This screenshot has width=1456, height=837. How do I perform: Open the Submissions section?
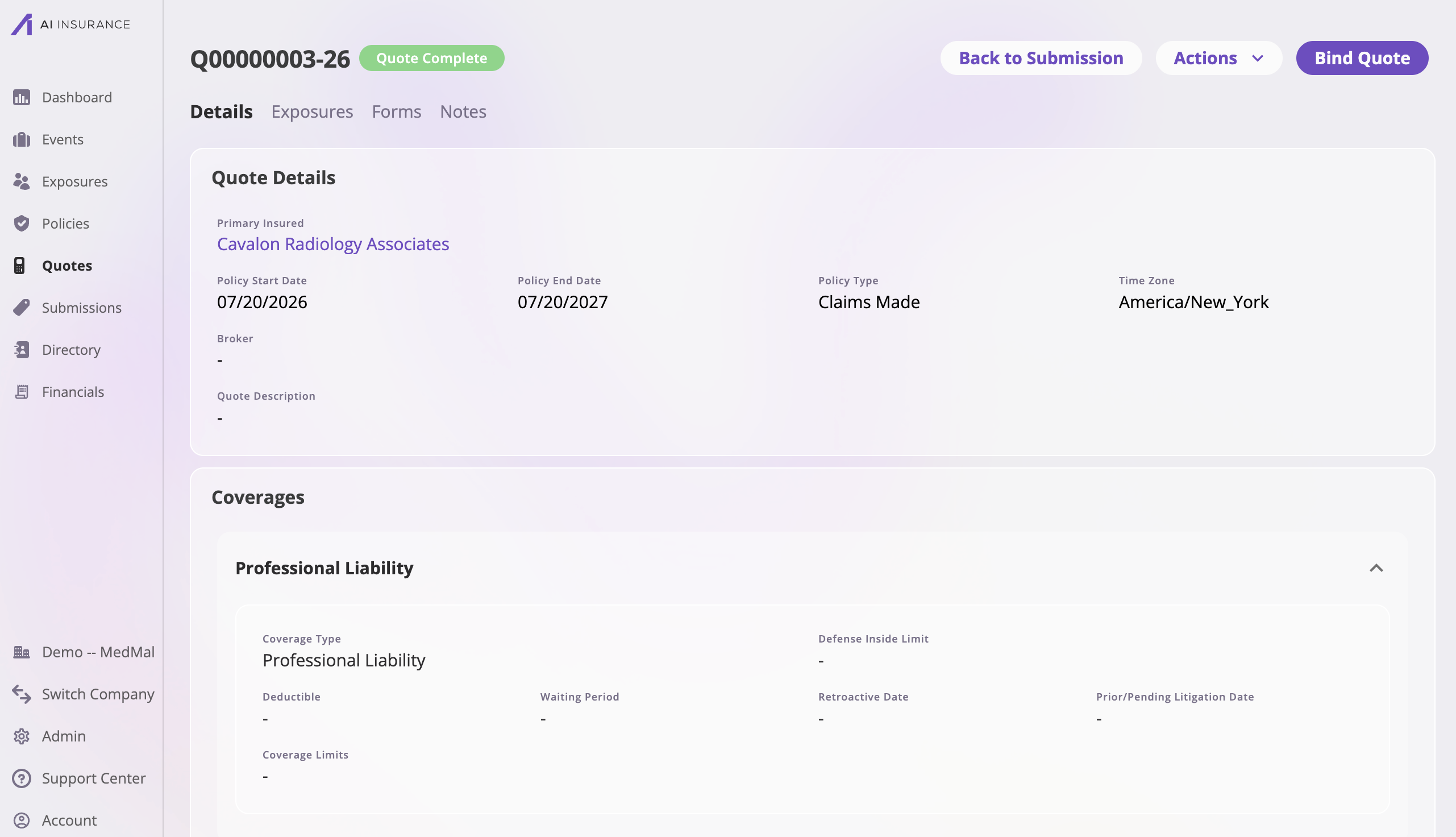pos(82,307)
